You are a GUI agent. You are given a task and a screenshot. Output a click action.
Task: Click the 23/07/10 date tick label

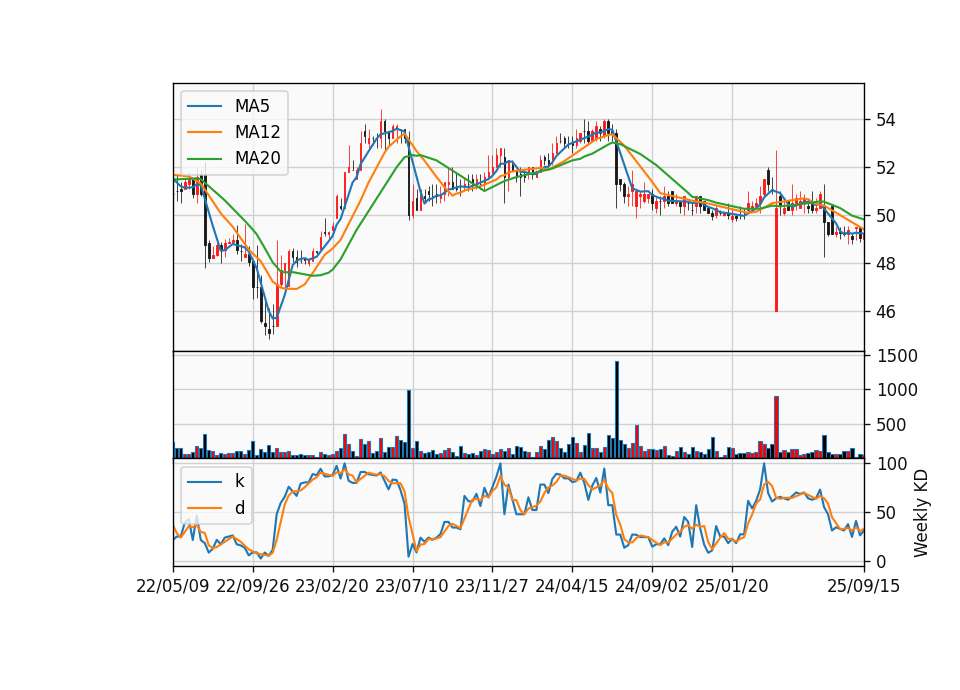[x=412, y=586]
